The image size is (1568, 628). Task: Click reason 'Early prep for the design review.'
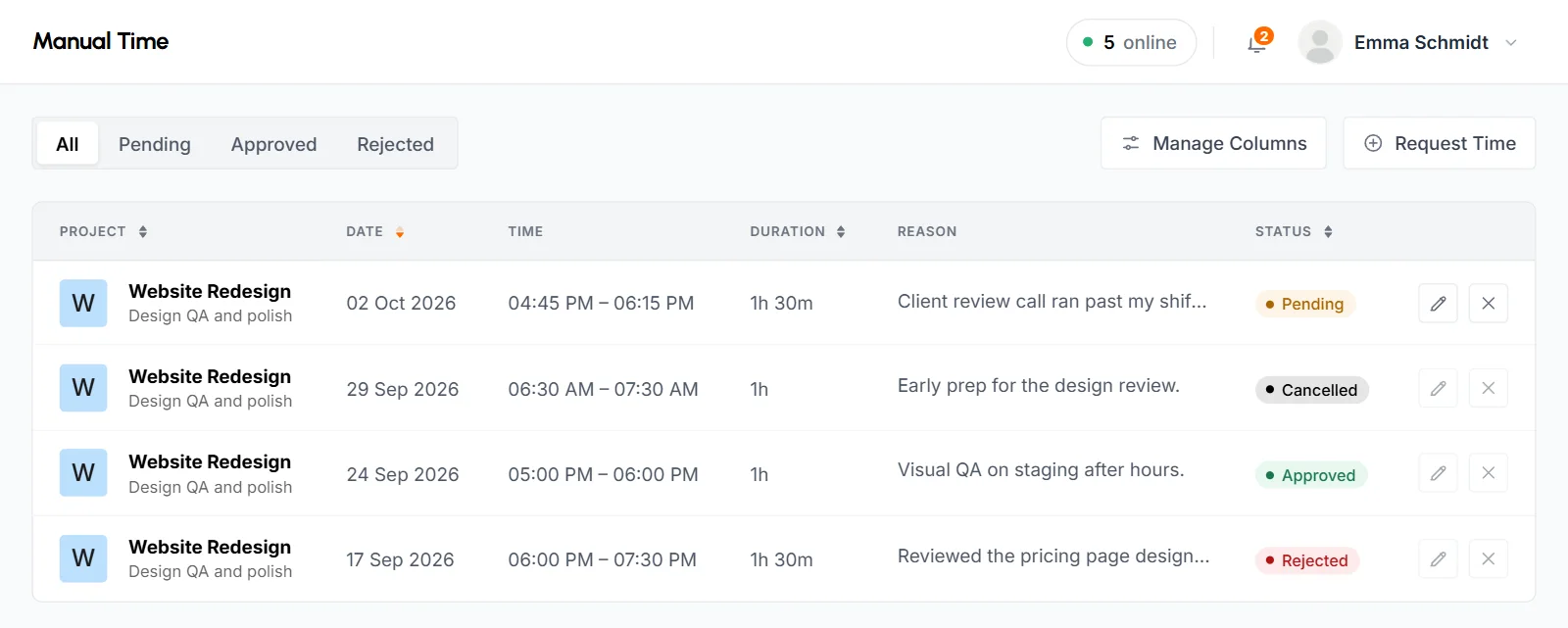tap(1039, 385)
